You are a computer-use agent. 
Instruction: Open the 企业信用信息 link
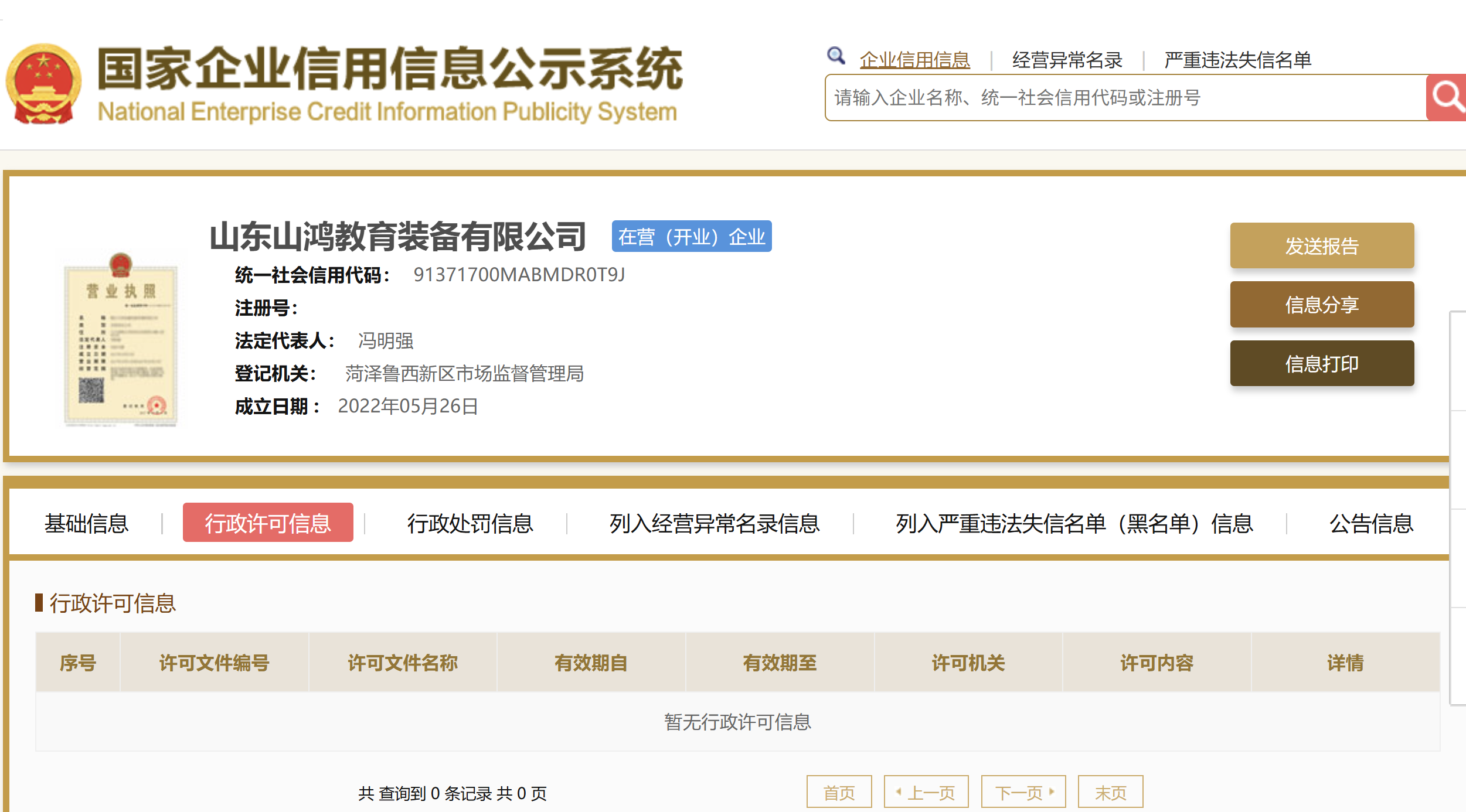point(914,60)
